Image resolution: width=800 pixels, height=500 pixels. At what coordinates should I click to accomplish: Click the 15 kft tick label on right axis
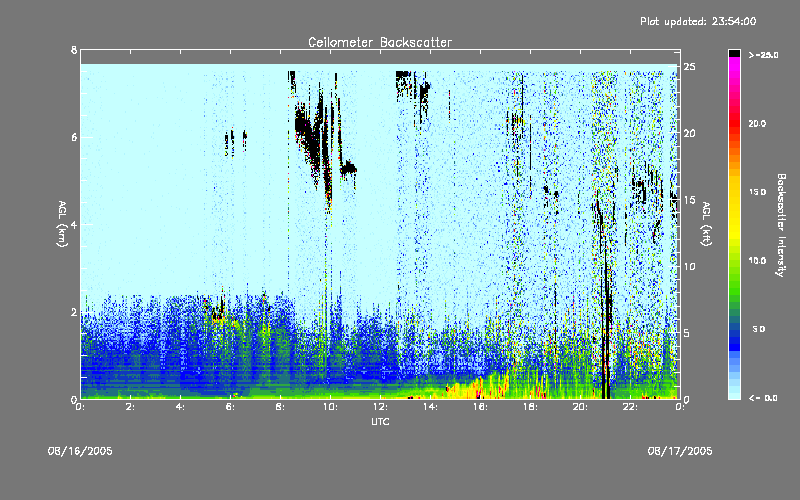(689, 200)
